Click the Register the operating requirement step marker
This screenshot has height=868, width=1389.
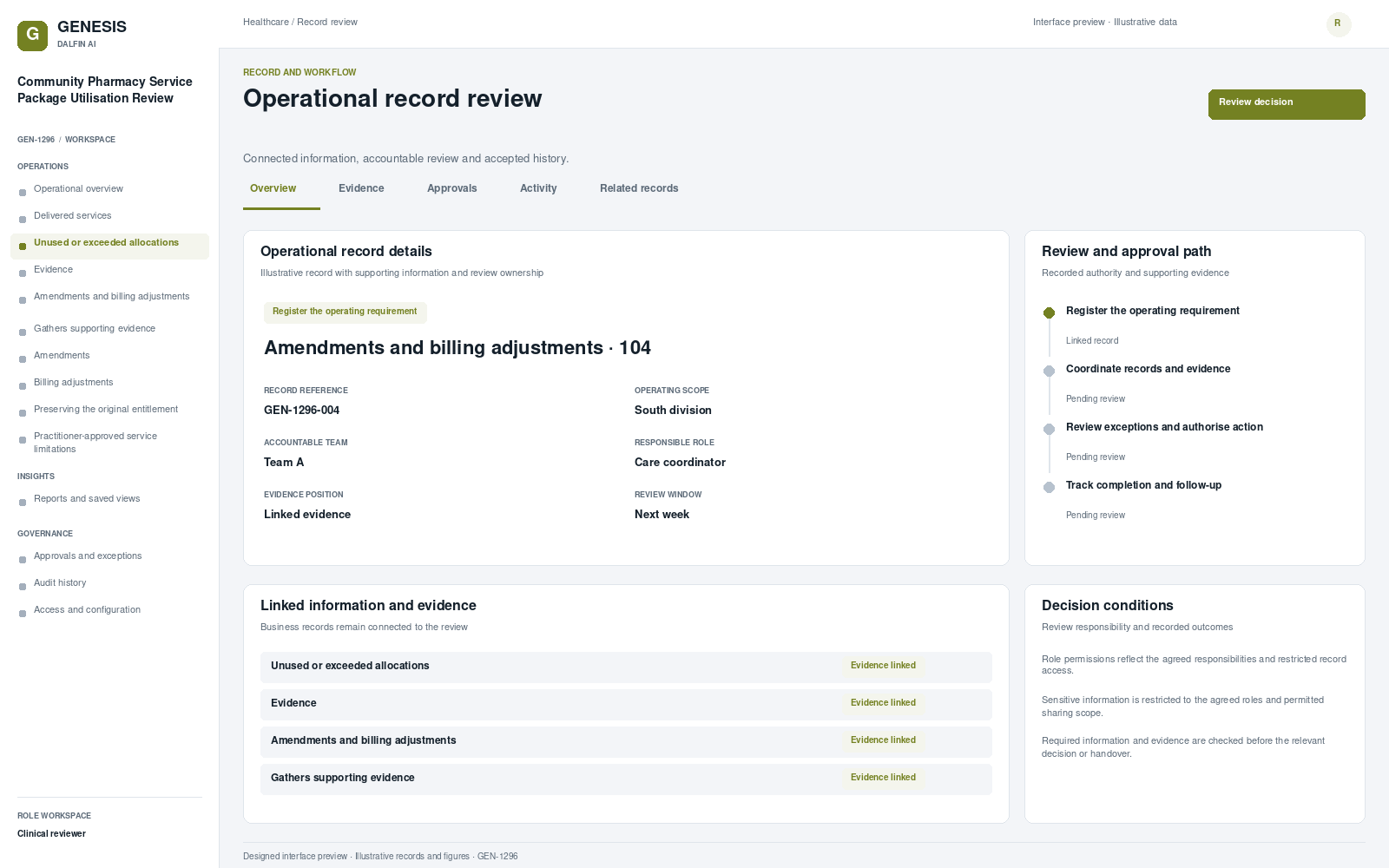[1049, 312]
